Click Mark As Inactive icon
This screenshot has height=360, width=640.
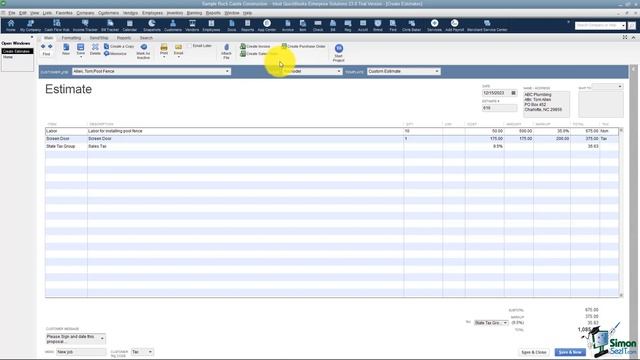[143, 51]
